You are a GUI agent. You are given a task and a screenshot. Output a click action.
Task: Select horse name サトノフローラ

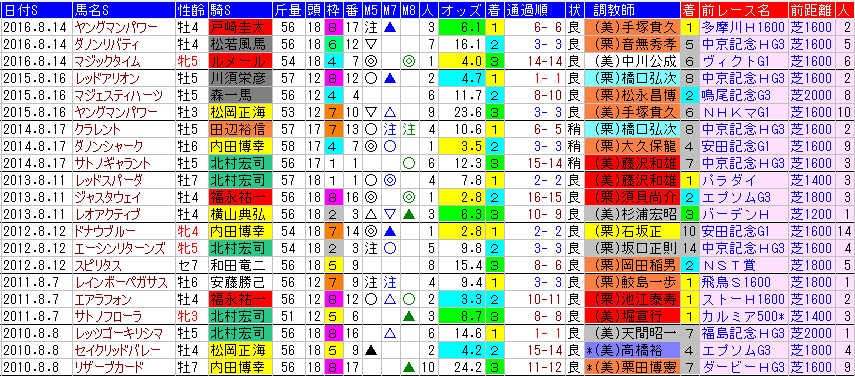tap(107, 316)
